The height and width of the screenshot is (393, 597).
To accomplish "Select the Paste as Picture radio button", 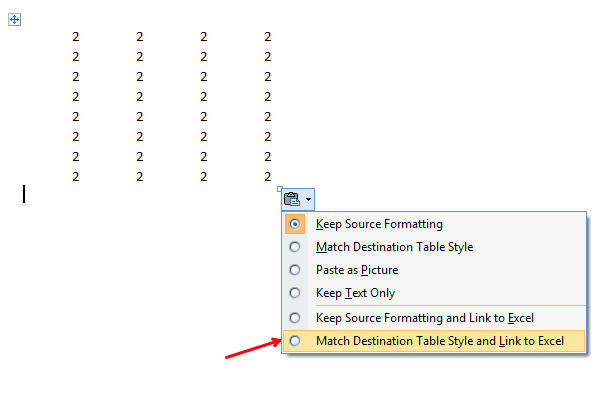I will click(x=295, y=270).
